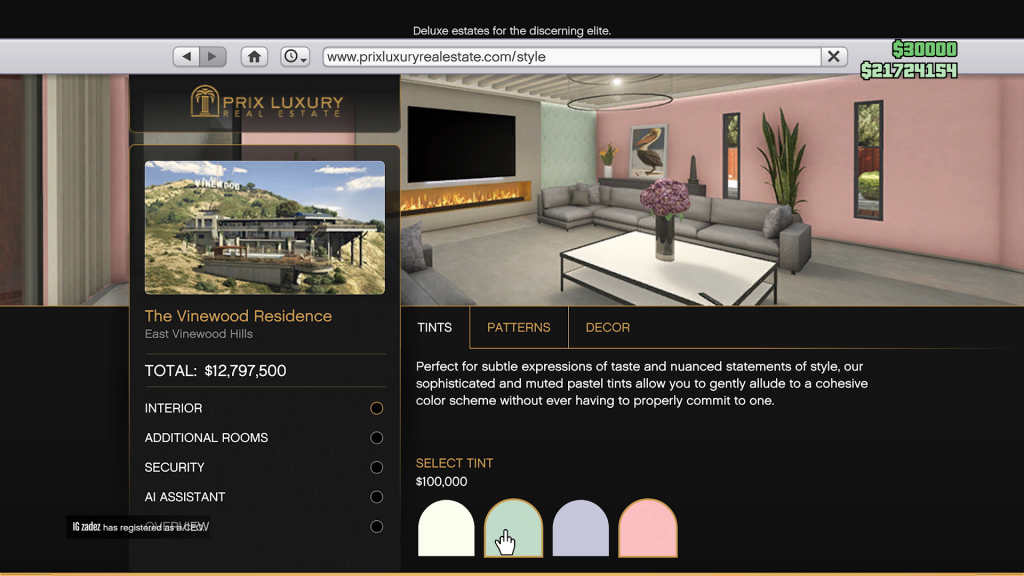Switch to the TINTS tab
The height and width of the screenshot is (576, 1024).
point(435,327)
